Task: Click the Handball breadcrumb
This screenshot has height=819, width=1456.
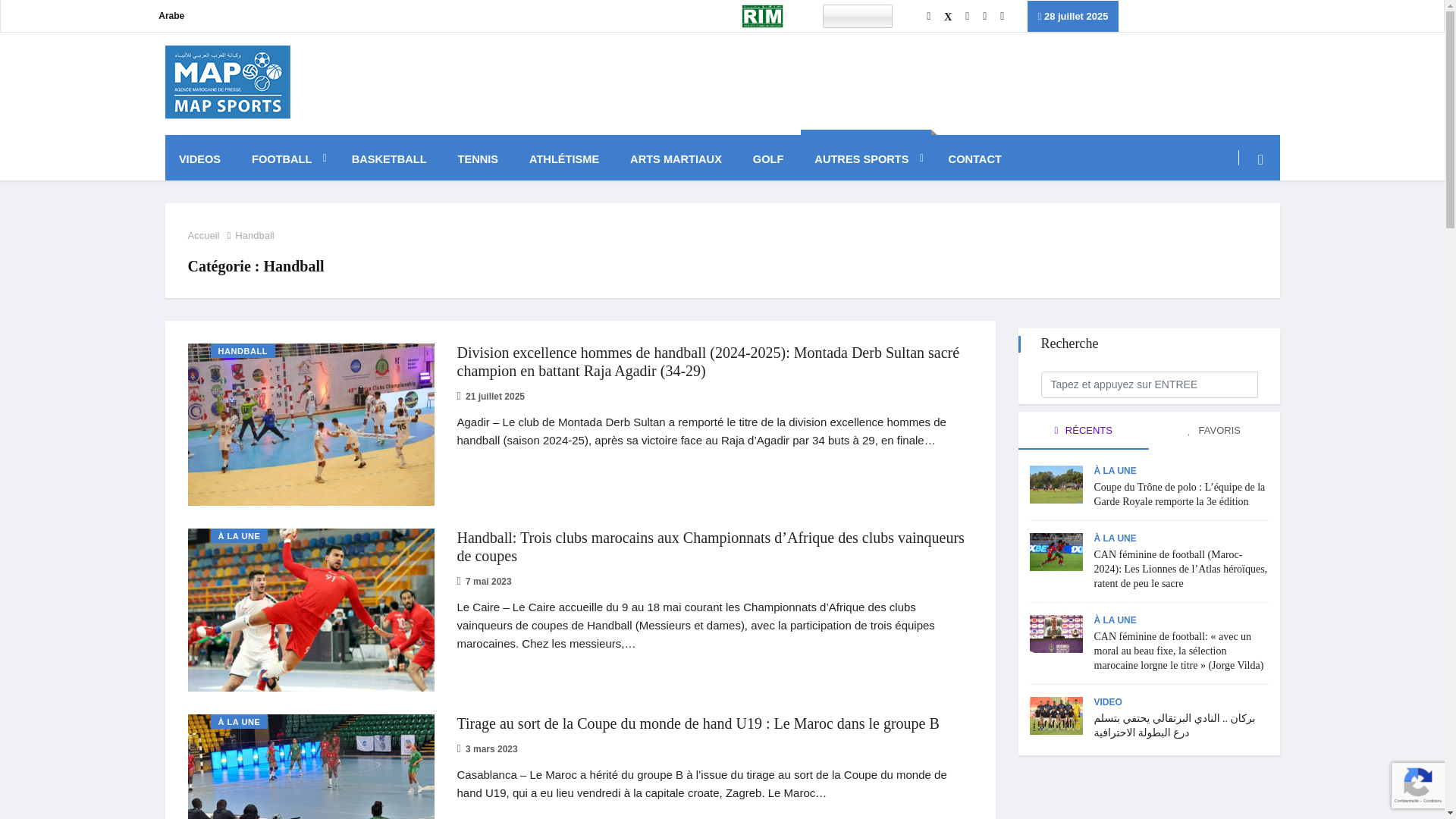Action: tap(254, 236)
